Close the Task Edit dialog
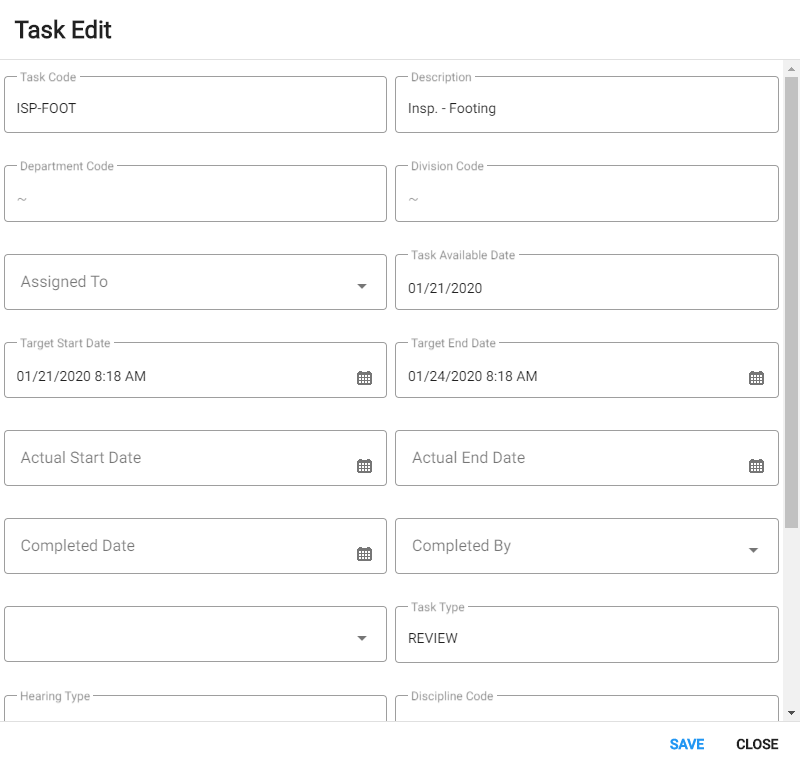The width and height of the screenshot is (800, 767). tap(757, 744)
